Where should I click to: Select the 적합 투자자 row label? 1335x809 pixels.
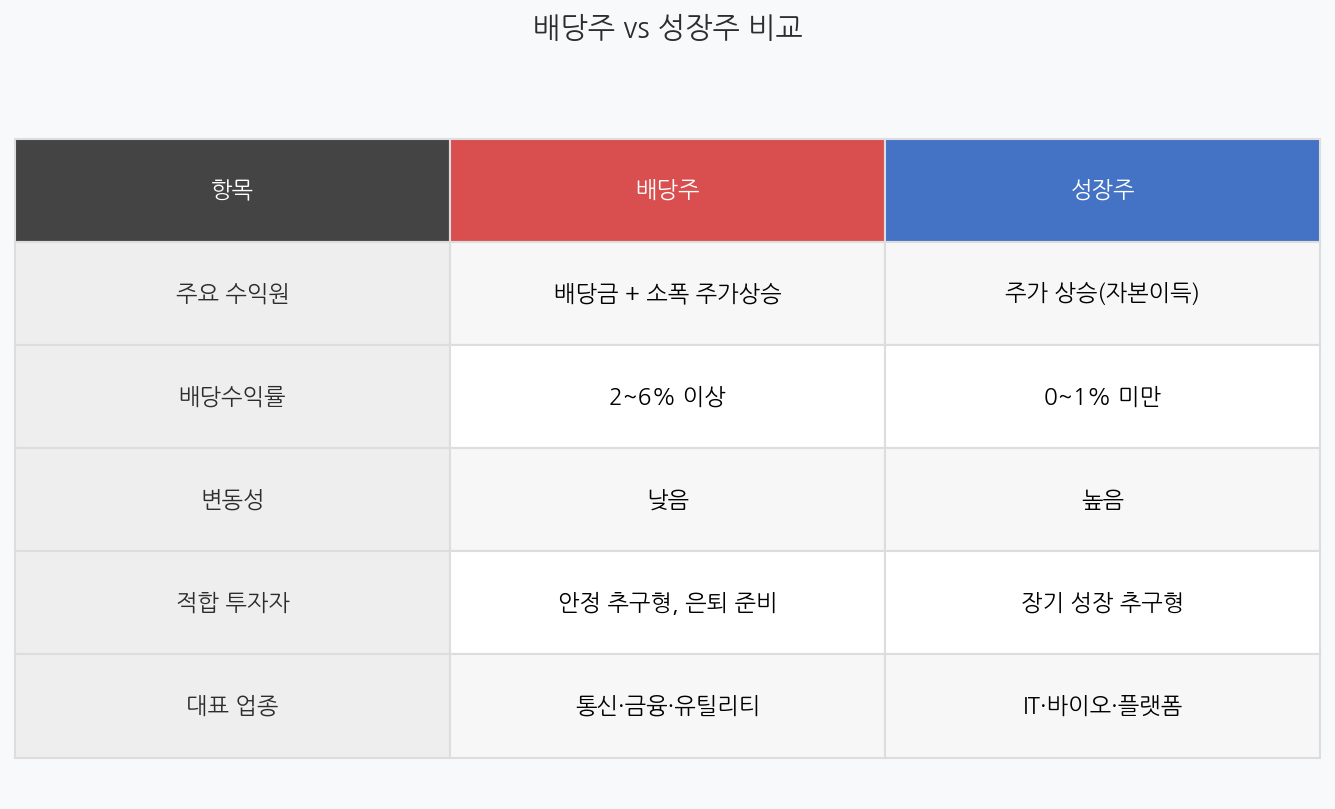tap(232, 602)
